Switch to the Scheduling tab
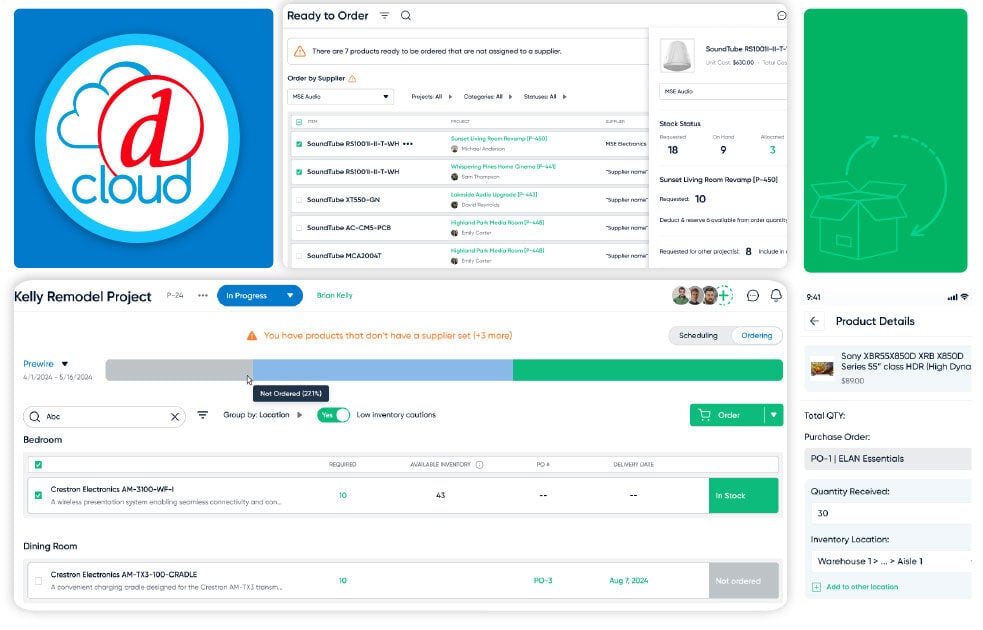This screenshot has height=630, width=983. (697, 335)
